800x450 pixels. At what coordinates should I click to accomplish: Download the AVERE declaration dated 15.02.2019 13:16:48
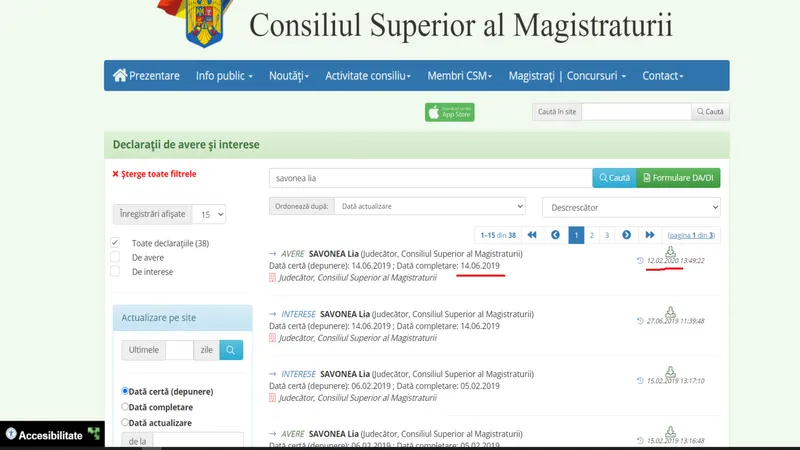click(670, 432)
